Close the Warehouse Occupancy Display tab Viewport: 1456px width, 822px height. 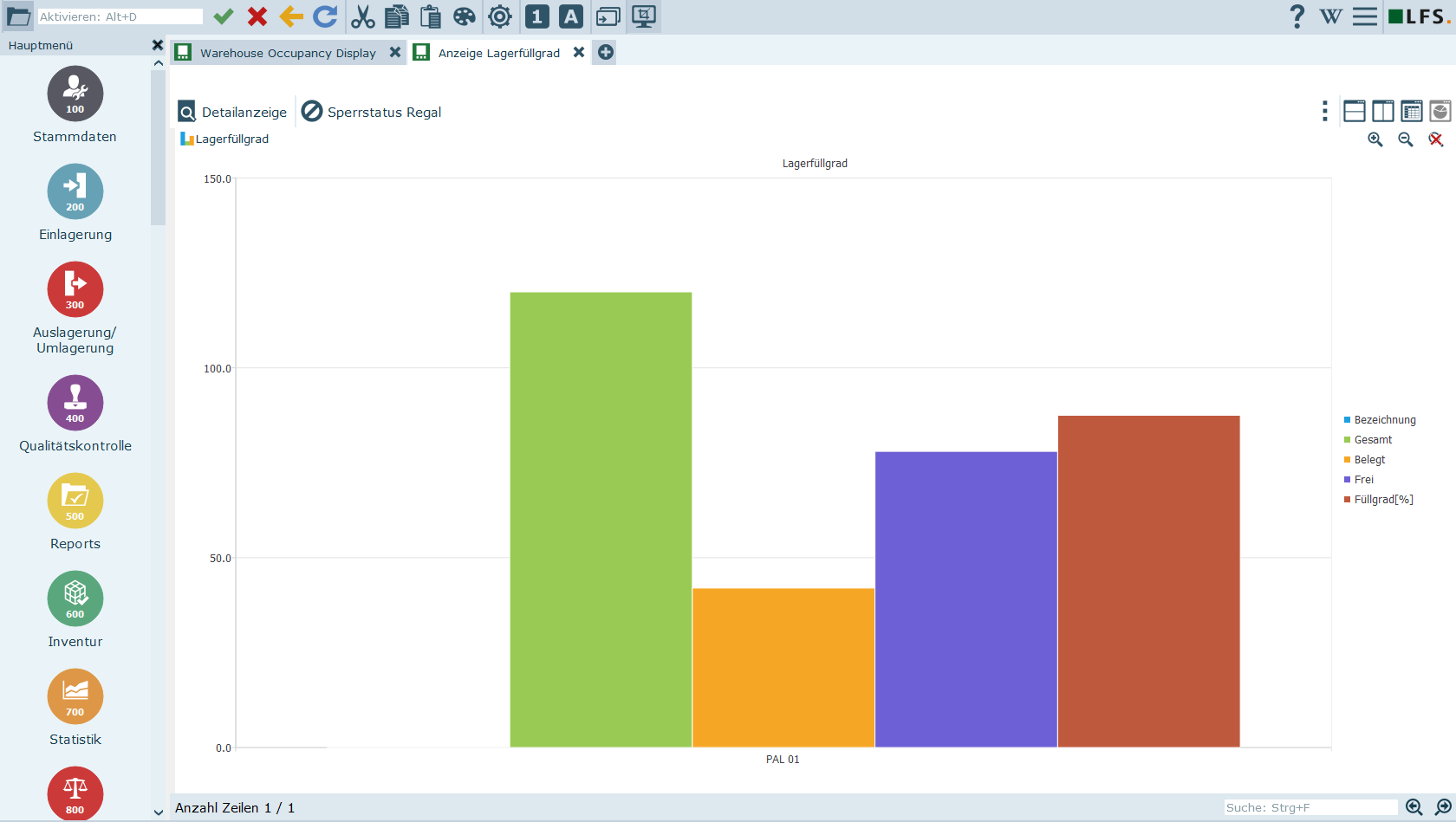[395, 52]
